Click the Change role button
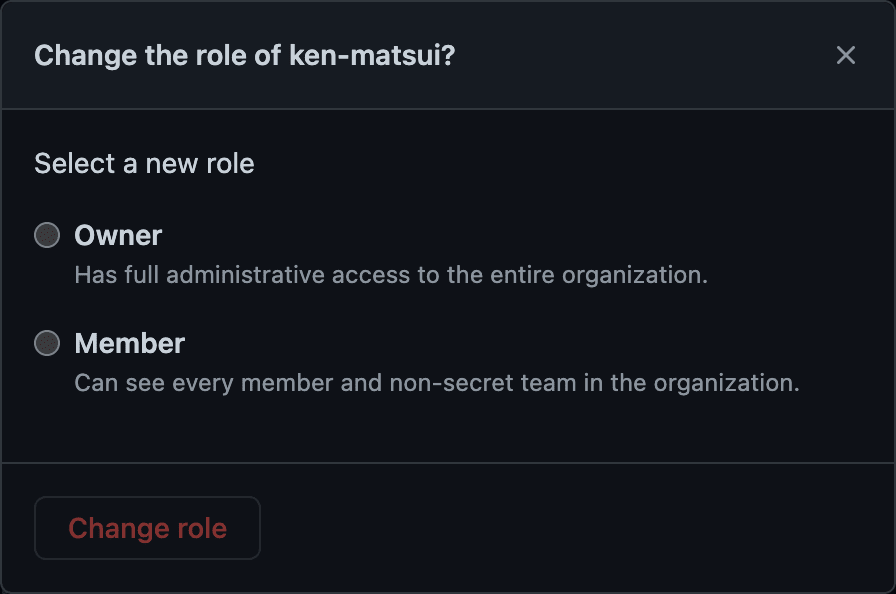Viewport: 896px width, 594px height. pyautogui.click(x=147, y=528)
